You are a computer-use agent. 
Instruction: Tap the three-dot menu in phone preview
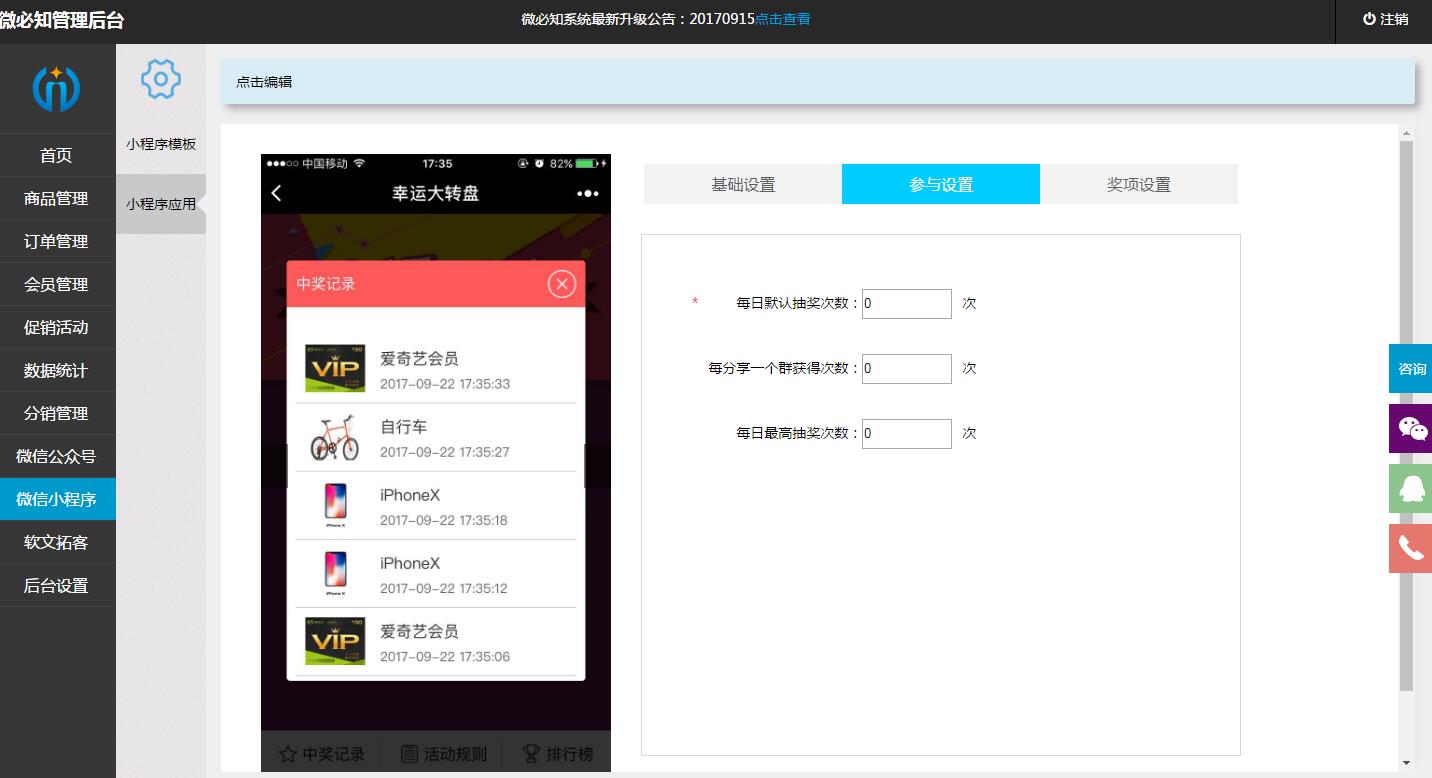click(588, 194)
